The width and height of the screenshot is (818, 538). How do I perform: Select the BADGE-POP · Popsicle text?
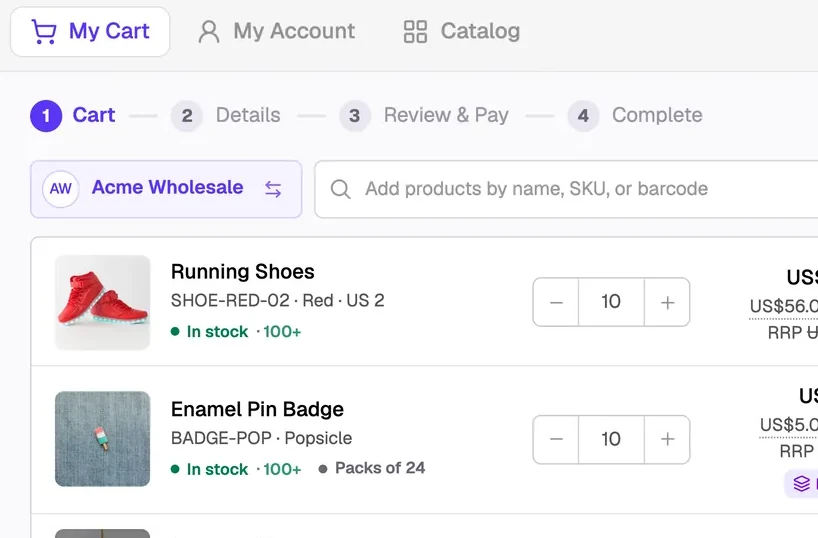pos(261,438)
